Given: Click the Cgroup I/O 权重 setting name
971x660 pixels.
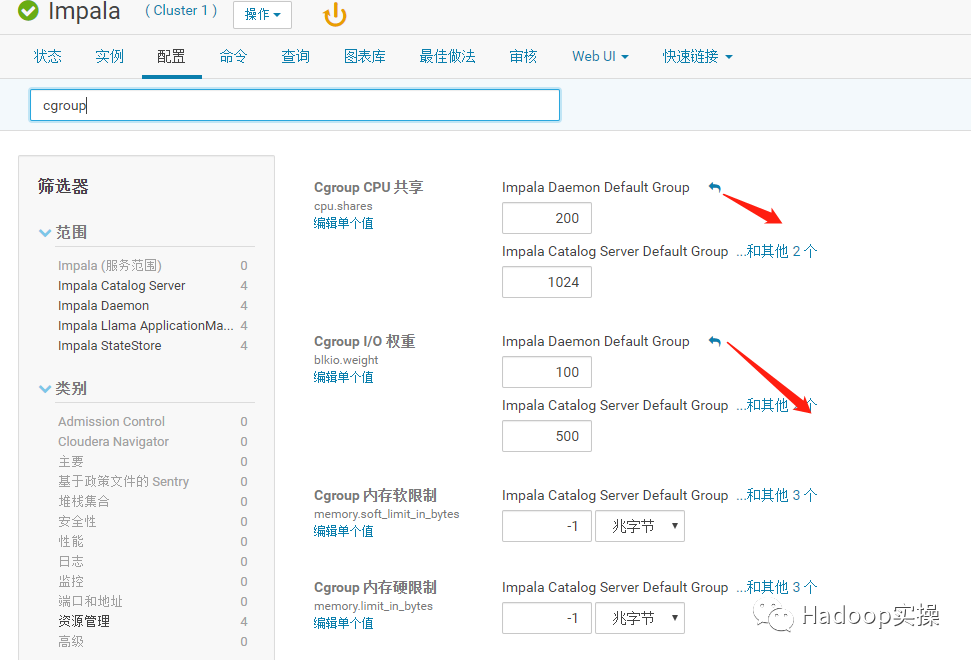Looking at the screenshot, I should [365, 341].
